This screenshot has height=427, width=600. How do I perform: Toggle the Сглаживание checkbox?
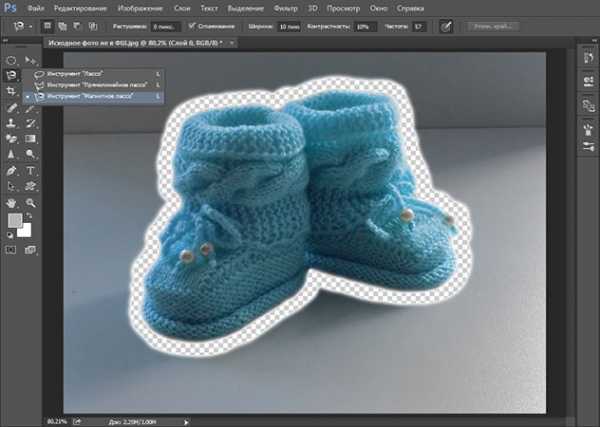click(191, 26)
